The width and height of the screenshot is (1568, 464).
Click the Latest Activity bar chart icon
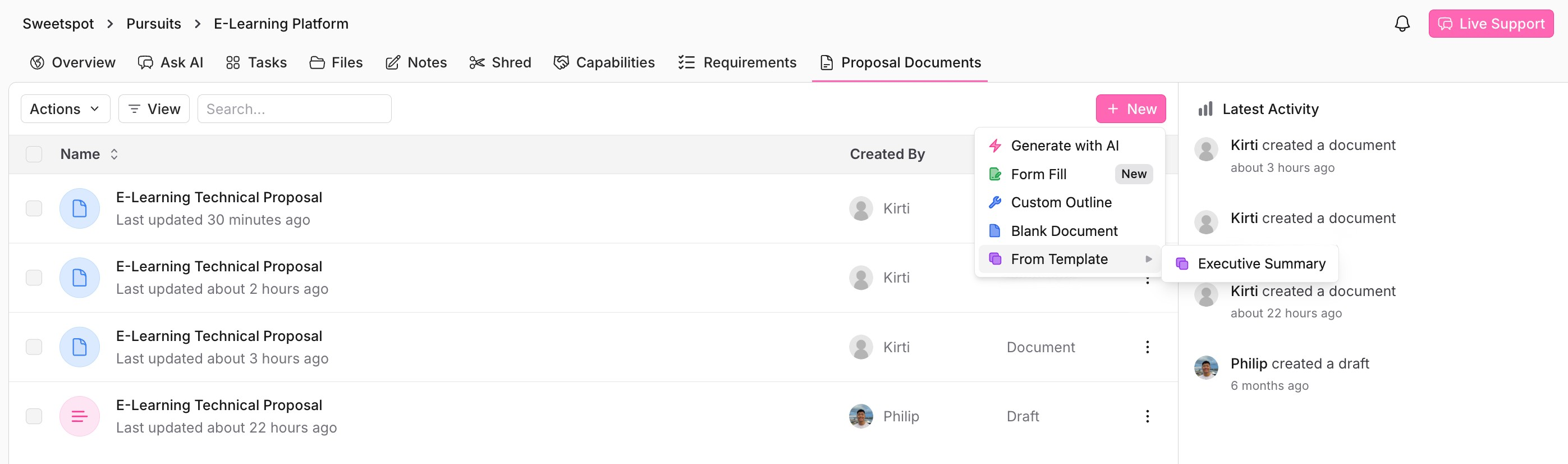[1204, 109]
